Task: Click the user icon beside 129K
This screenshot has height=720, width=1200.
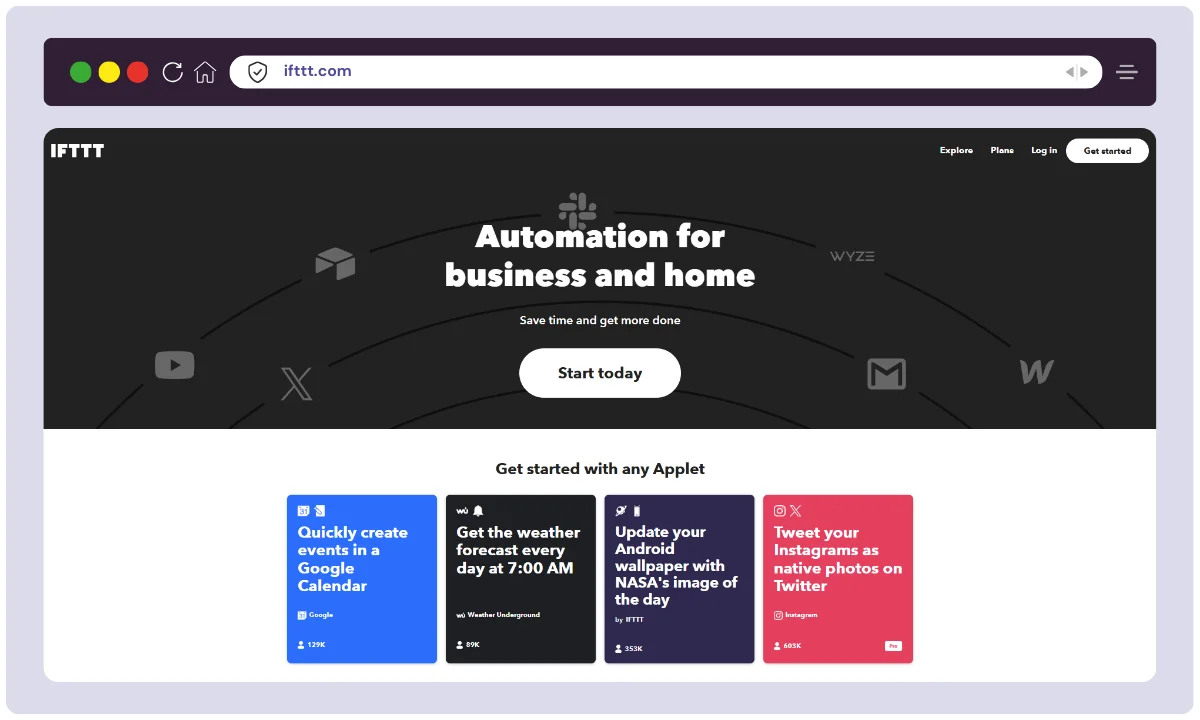Action: 301,645
